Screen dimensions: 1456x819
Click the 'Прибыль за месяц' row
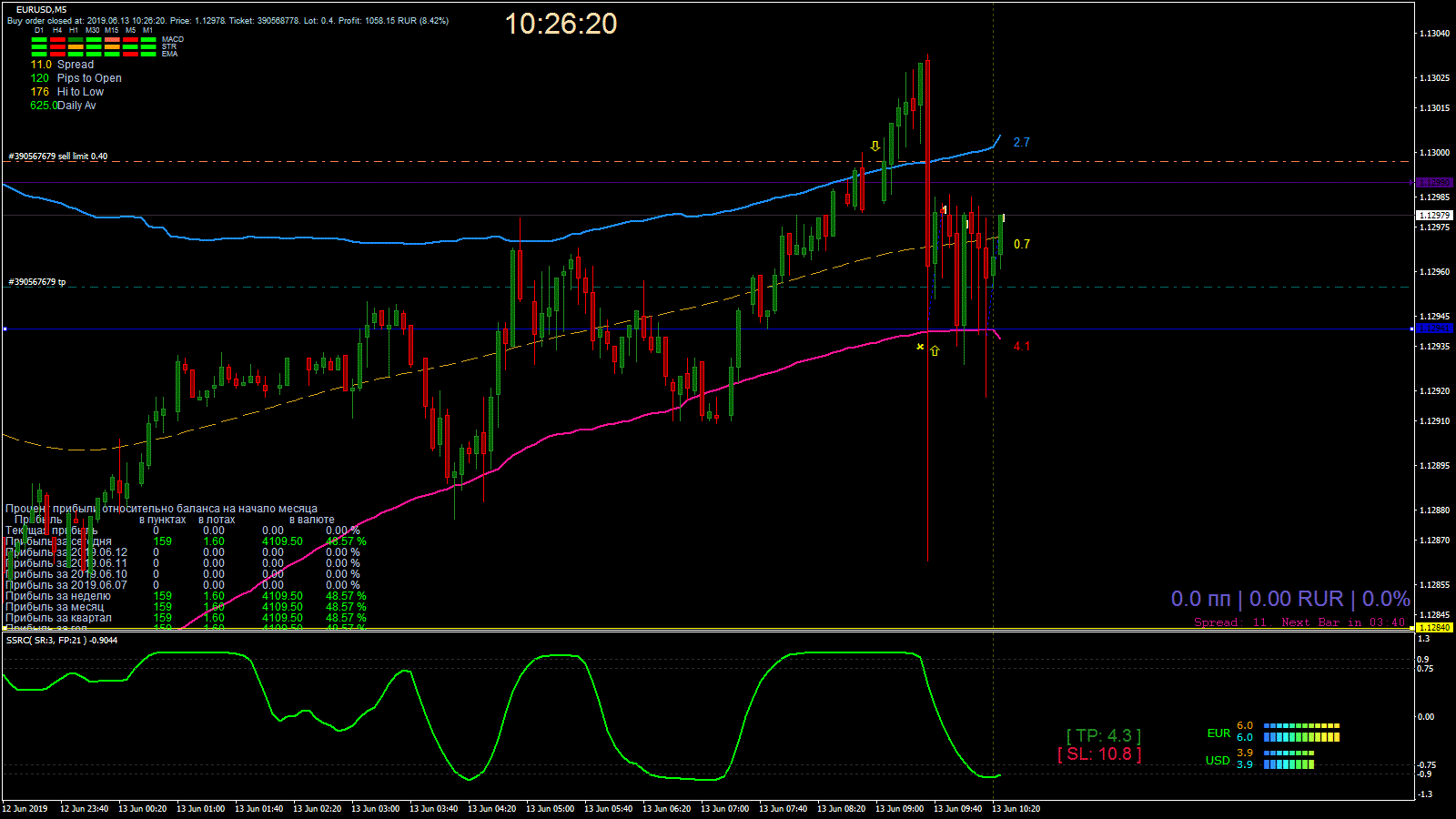186,607
